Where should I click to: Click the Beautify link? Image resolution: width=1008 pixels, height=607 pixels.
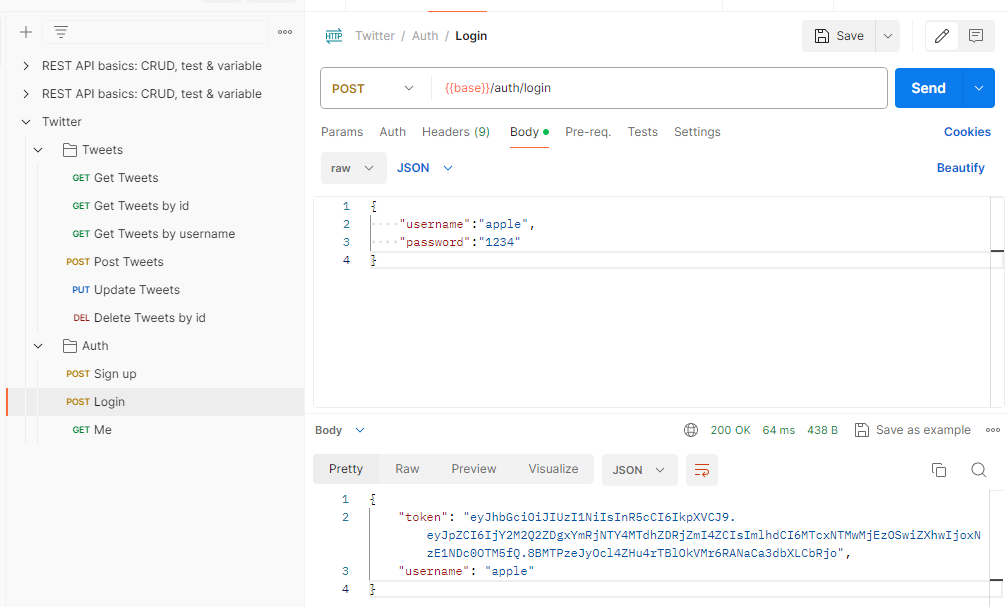pyautogui.click(x=960, y=168)
